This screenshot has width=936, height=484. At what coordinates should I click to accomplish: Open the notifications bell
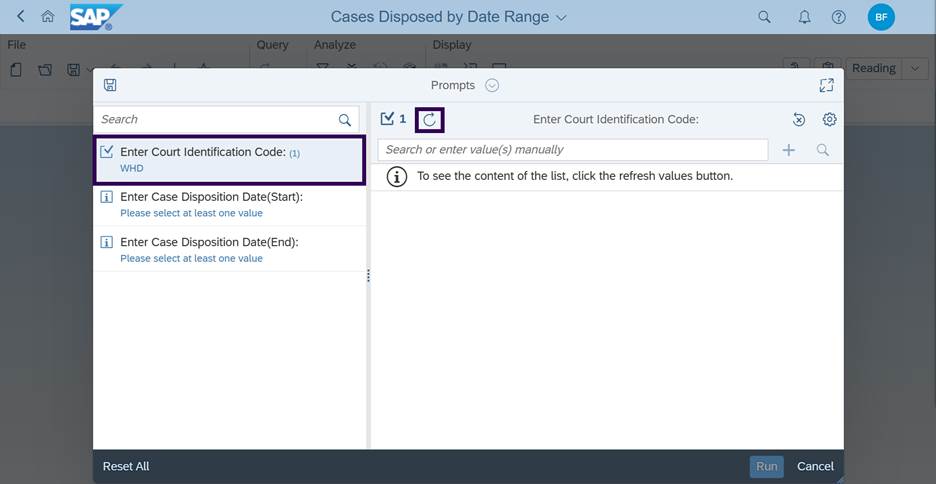pyautogui.click(x=805, y=17)
